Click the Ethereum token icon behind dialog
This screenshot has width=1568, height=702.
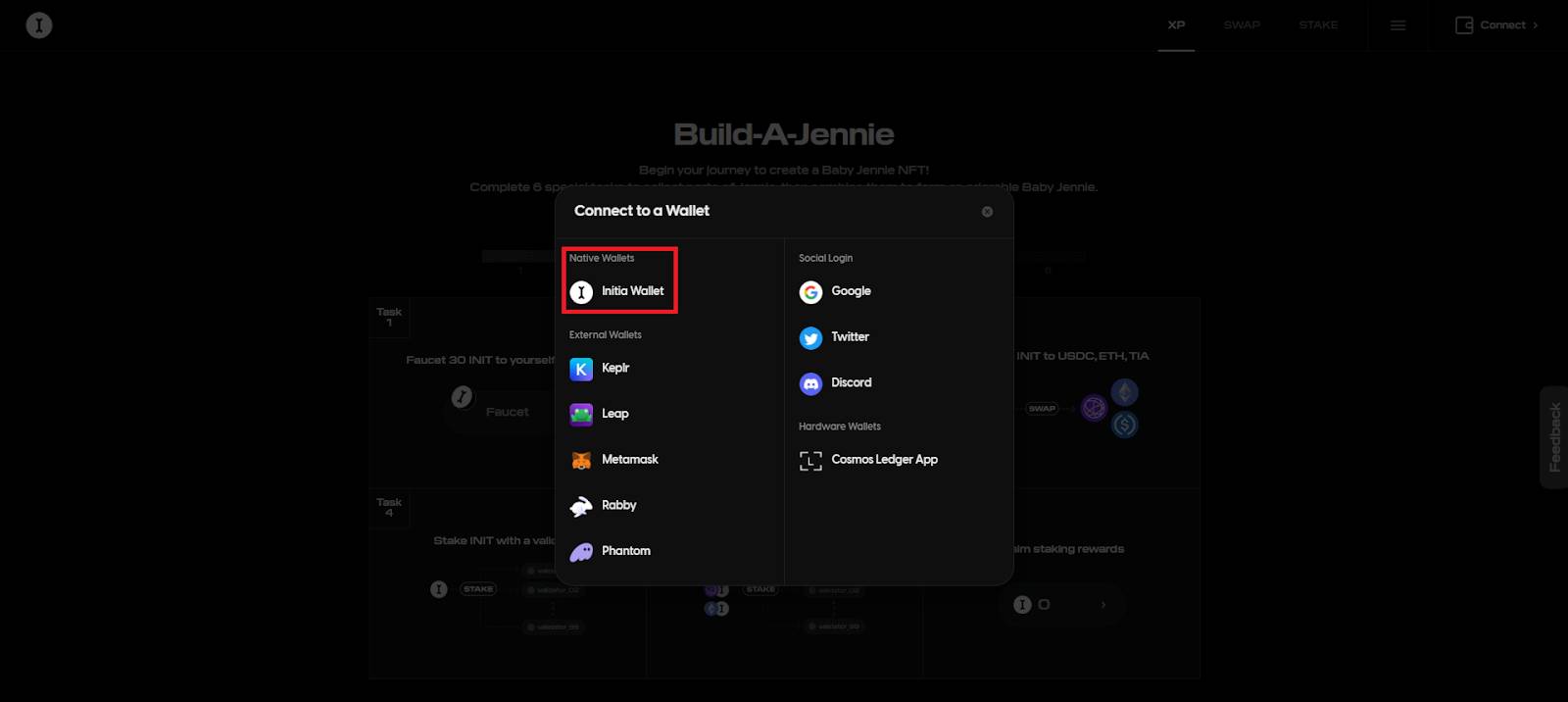click(1124, 393)
